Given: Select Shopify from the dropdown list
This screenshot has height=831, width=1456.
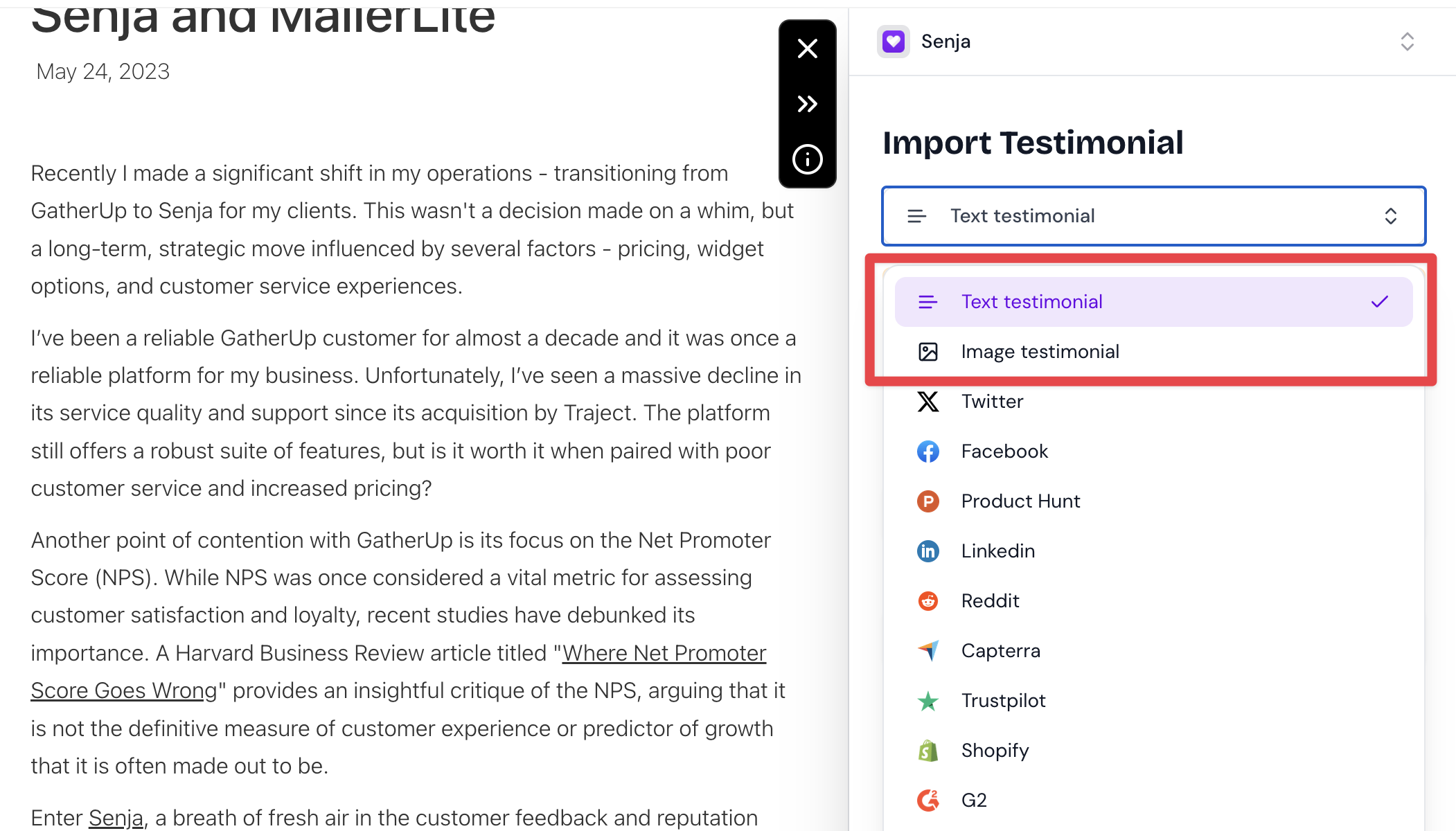Looking at the screenshot, I should (995, 751).
